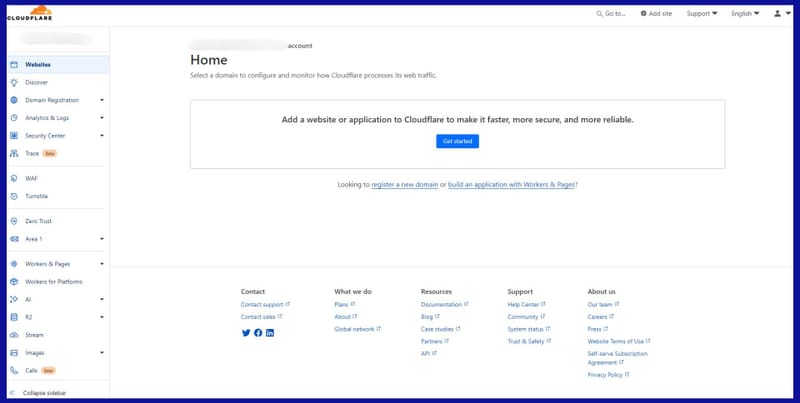Image resolution: width=800 pixels, height=403 pixels.
Task: Expand the Analytics & Logs section
Action: (101, 118)
